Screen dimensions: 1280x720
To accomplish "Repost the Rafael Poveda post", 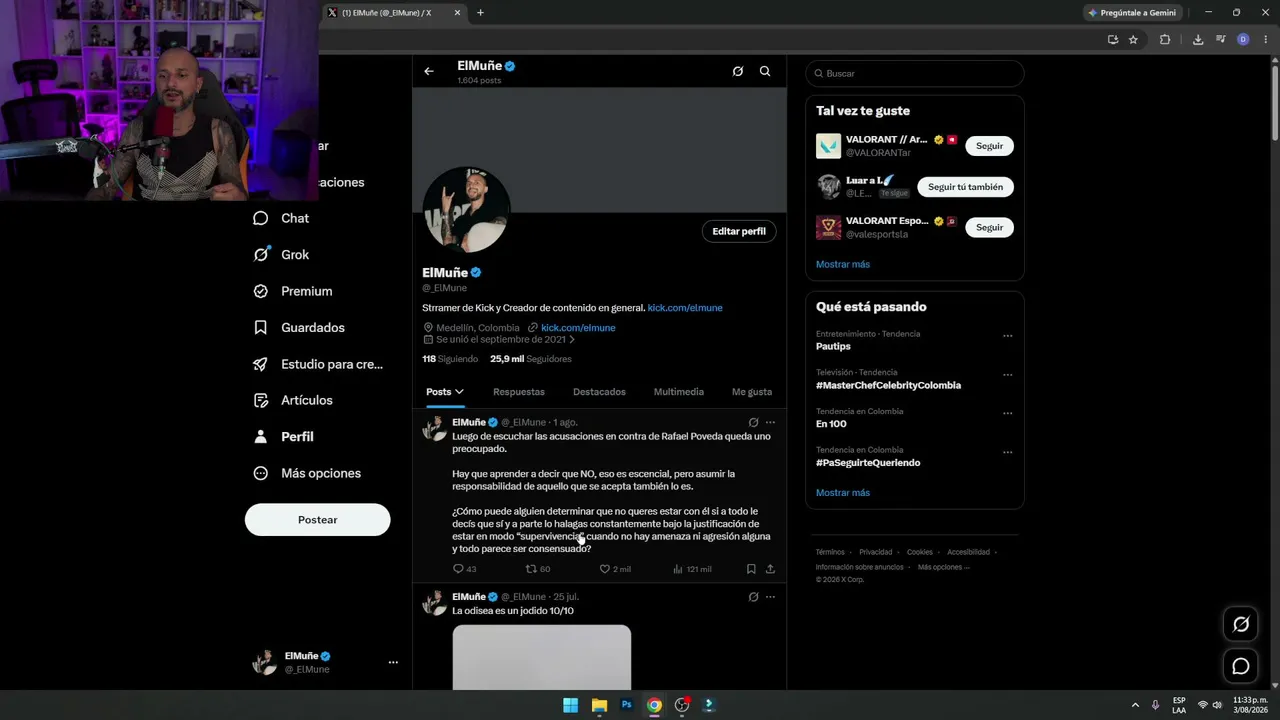I will pos(538,569).
